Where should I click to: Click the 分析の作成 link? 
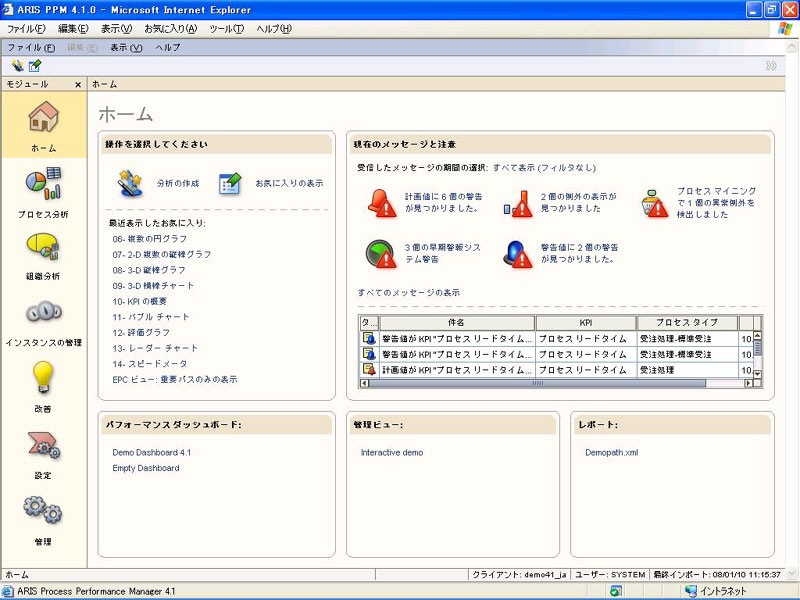click(x=178, y=183)
